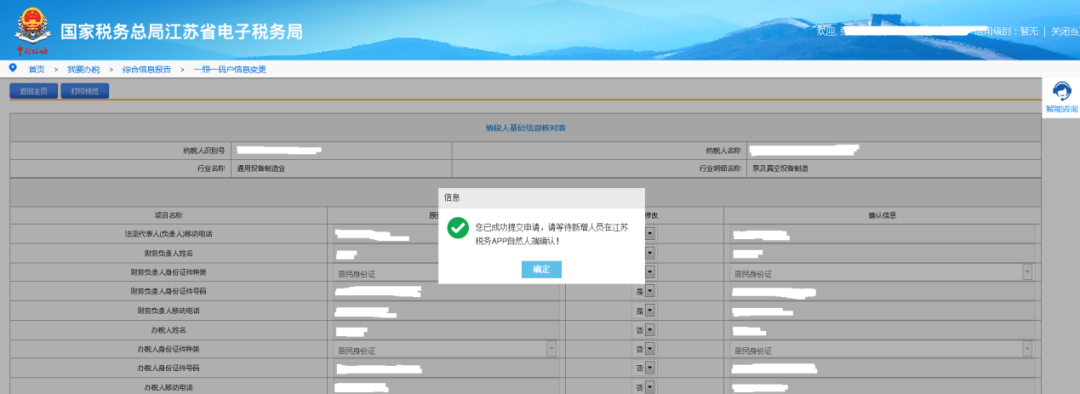The width and height of the screenshot is (1080, 394).
Task: Open modify dropdown for 办税人移动电话 row
Action: (650, 387)
